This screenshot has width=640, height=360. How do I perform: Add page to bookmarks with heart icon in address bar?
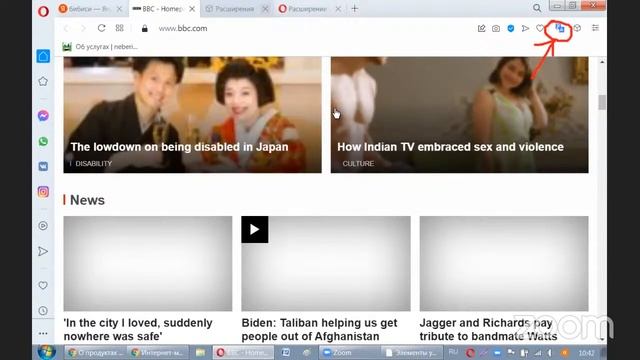540,28
